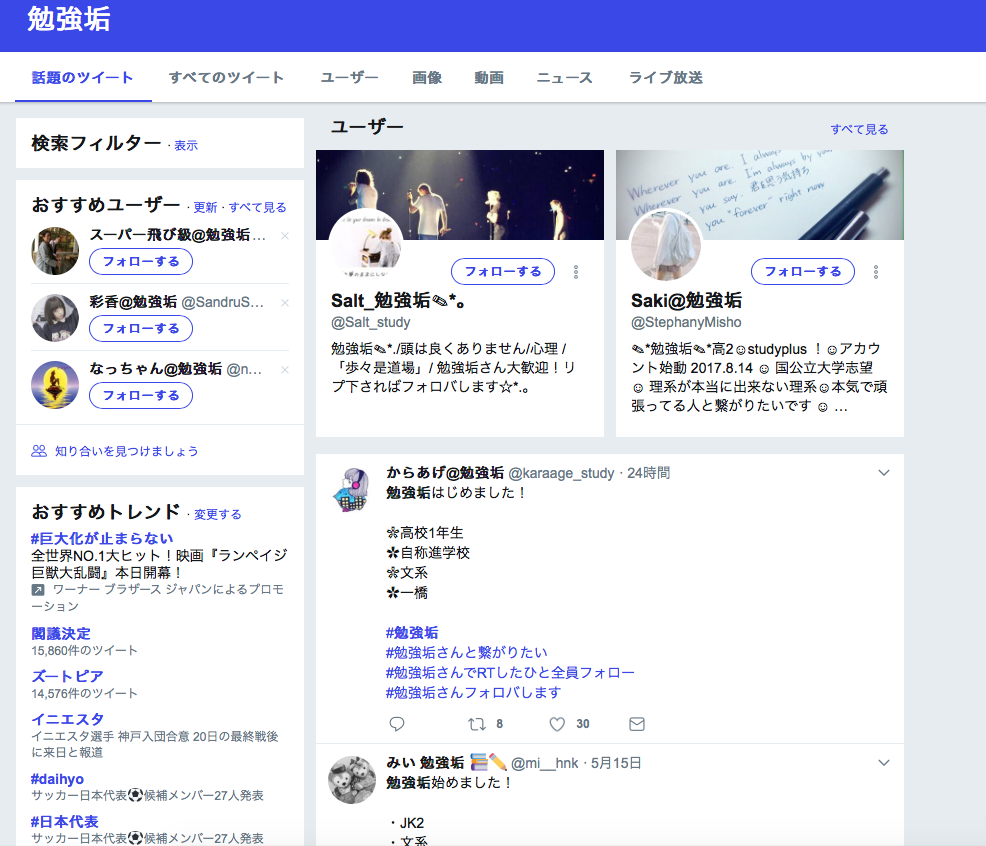Like the からあげ@勉強垢 tweet
The height and width of the screenshot is (846, 986).
(558, 724)
